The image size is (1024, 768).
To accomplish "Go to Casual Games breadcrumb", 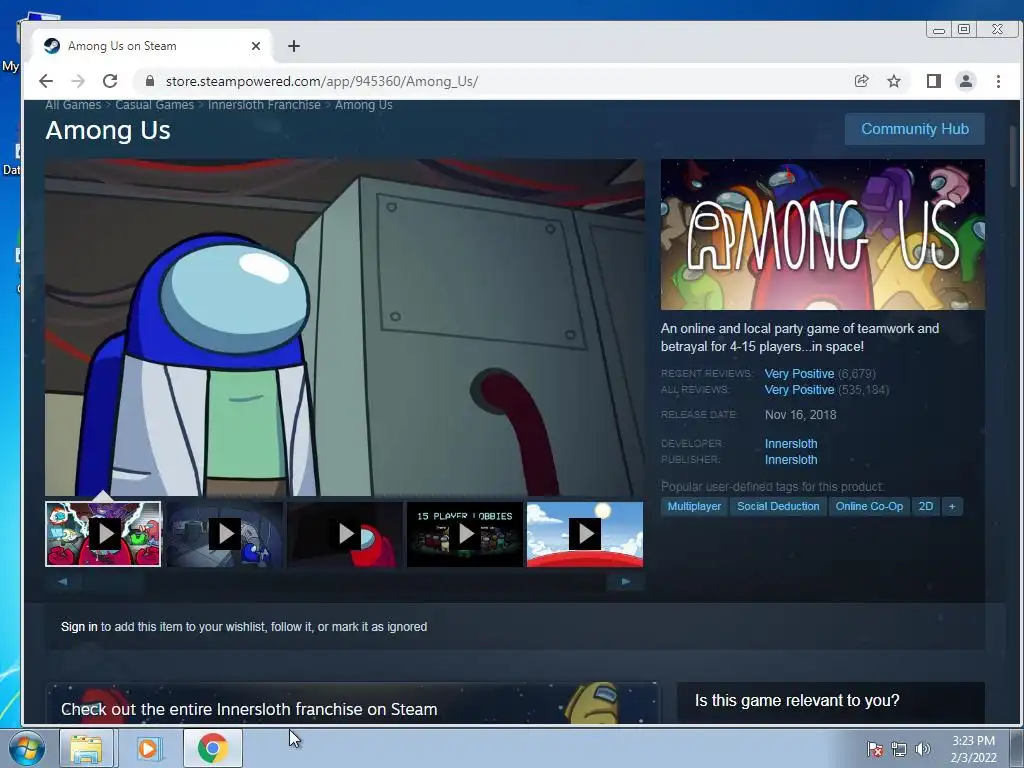I will 155,105.
